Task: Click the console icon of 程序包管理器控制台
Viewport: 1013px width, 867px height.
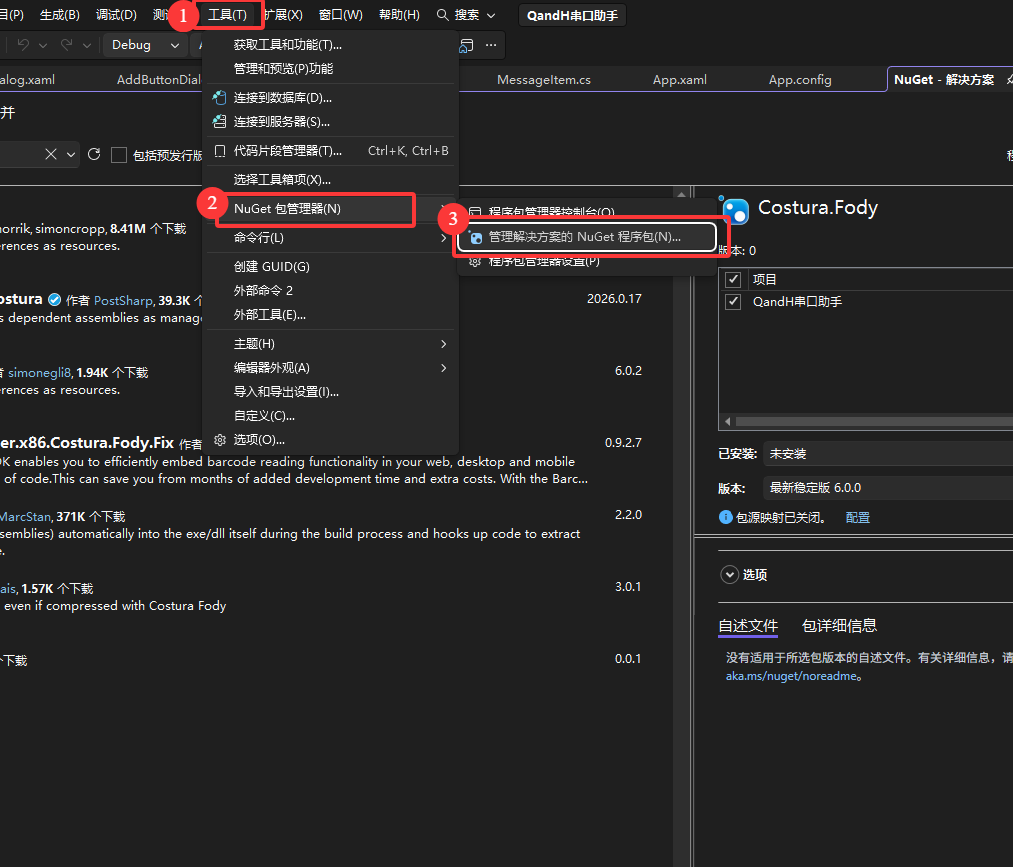Action: coord(475,211)
